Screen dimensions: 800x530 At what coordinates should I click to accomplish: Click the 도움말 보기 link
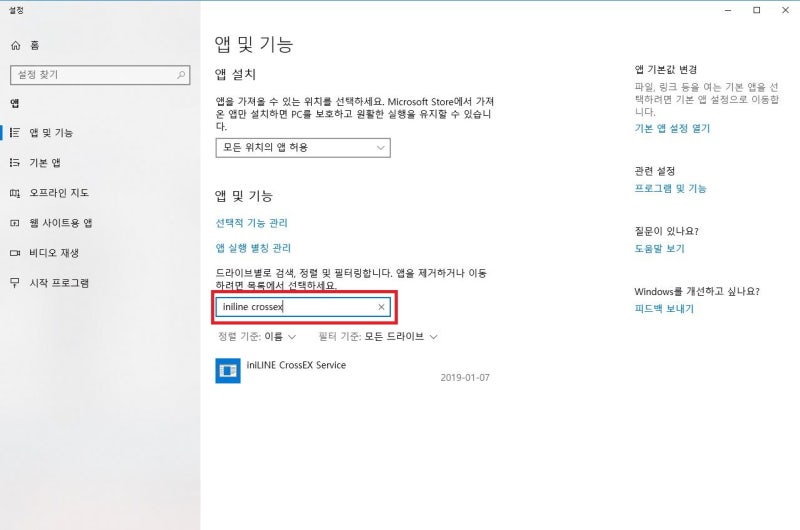[x=659, y=249]
